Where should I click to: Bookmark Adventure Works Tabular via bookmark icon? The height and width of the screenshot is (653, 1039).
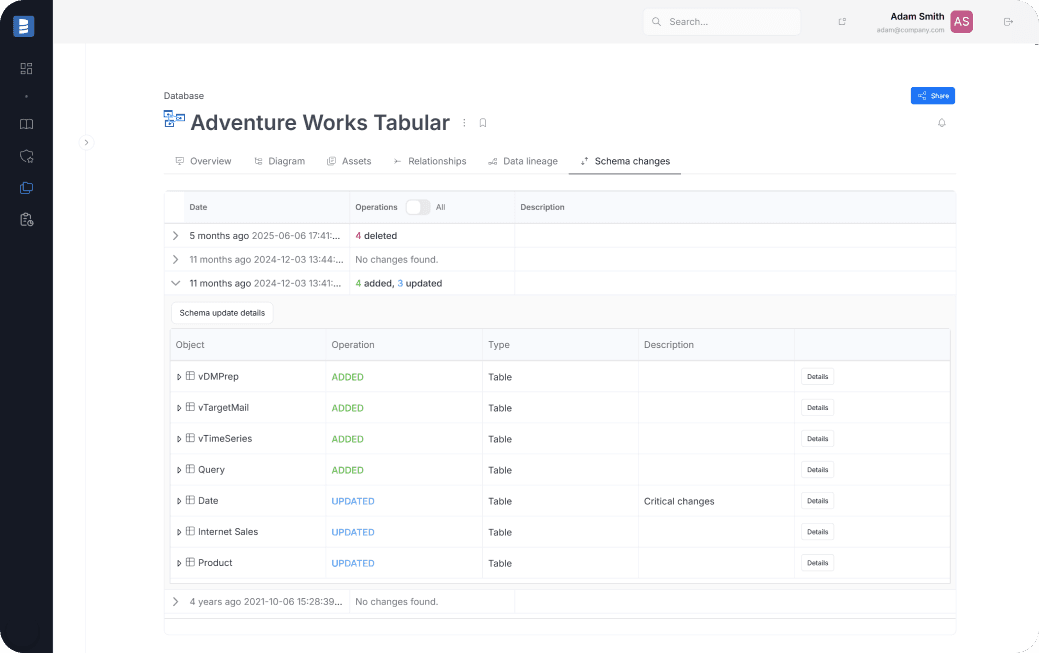(x=483, y=122)
